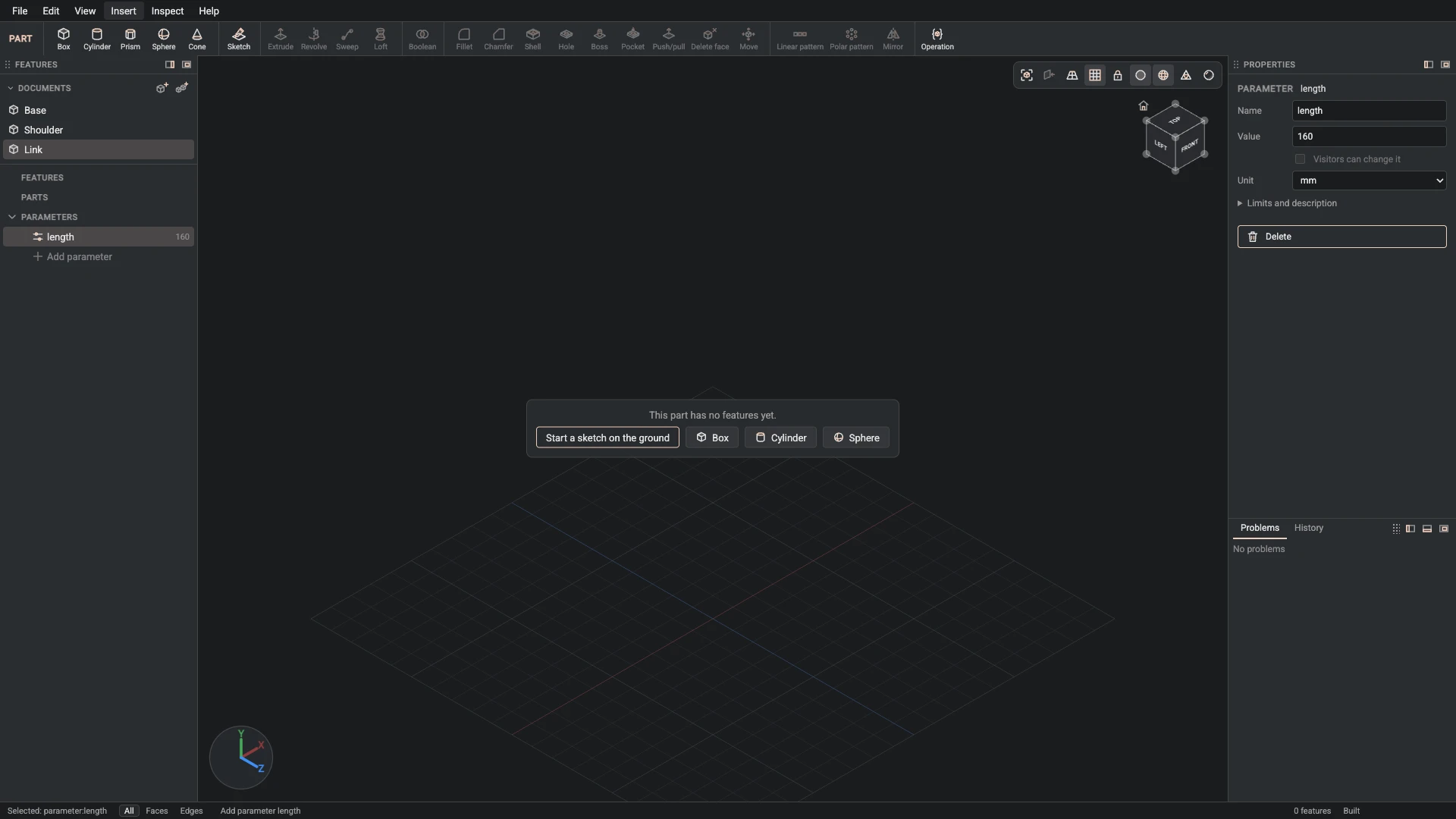Click the Cylinder button in the empty-part prompt
This screenshot has height=819, width=1456.
pyautogui.click(x=780, y=438)
